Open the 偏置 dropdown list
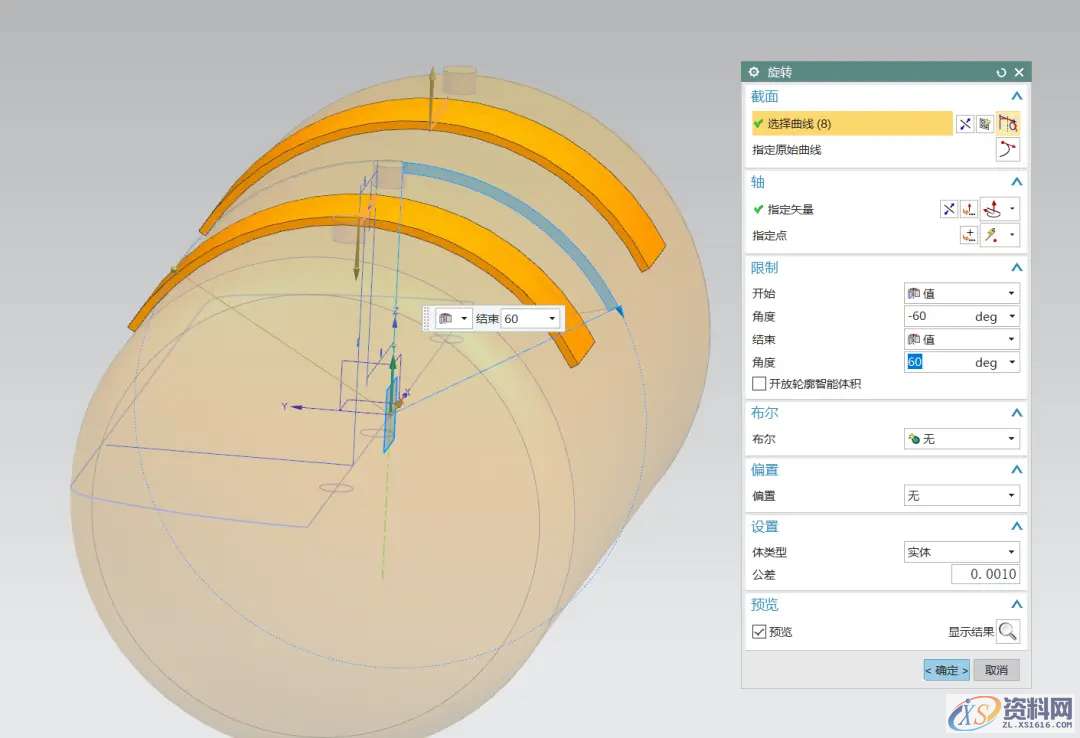Screen dimensions: 1080x738 click(x=961, y=496)
